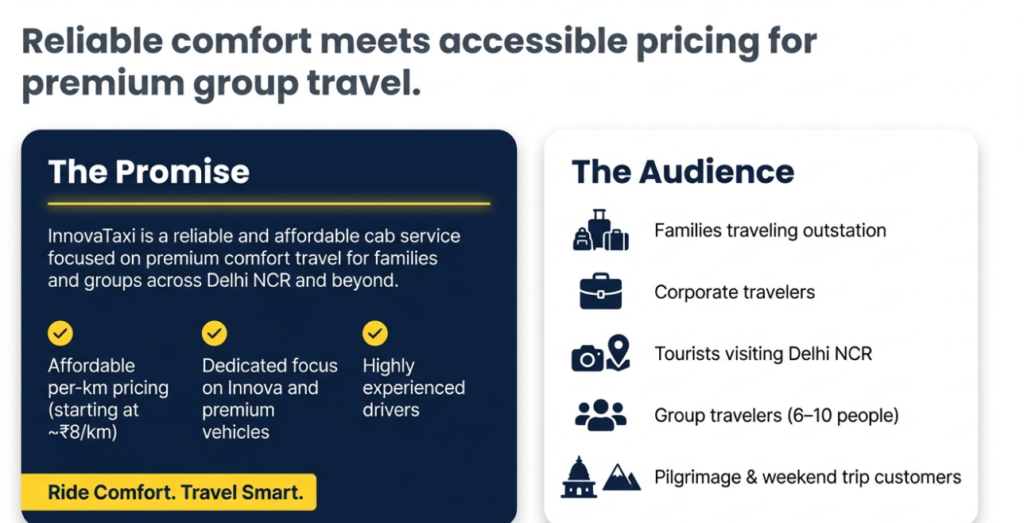Click checkmark above Dedicated focus on Innova
1024x523 pixels.
pos(215,333)
